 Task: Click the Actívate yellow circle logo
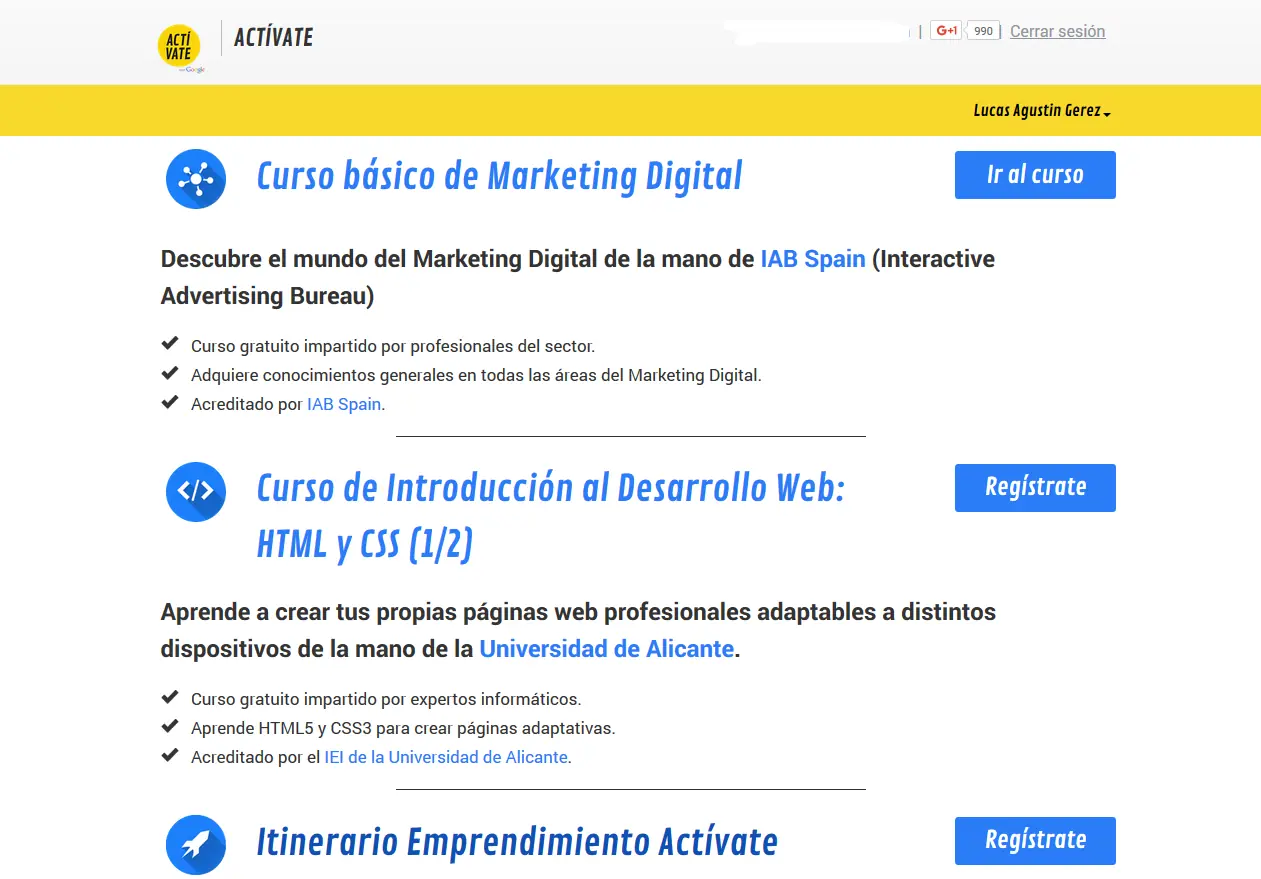pos(179,45)
